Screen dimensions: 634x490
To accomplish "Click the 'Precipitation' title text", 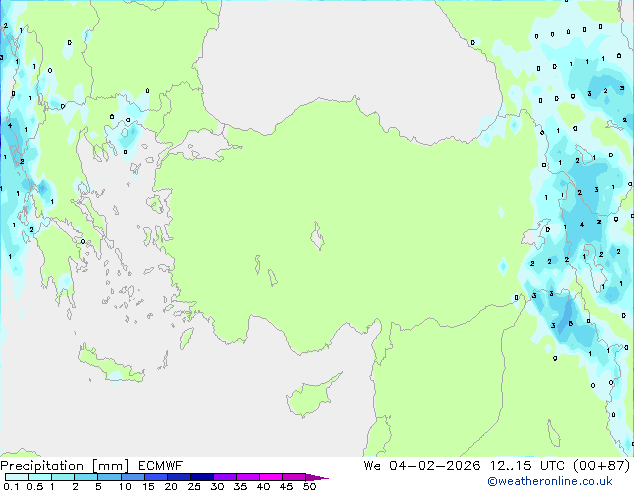I will [42, 466].
